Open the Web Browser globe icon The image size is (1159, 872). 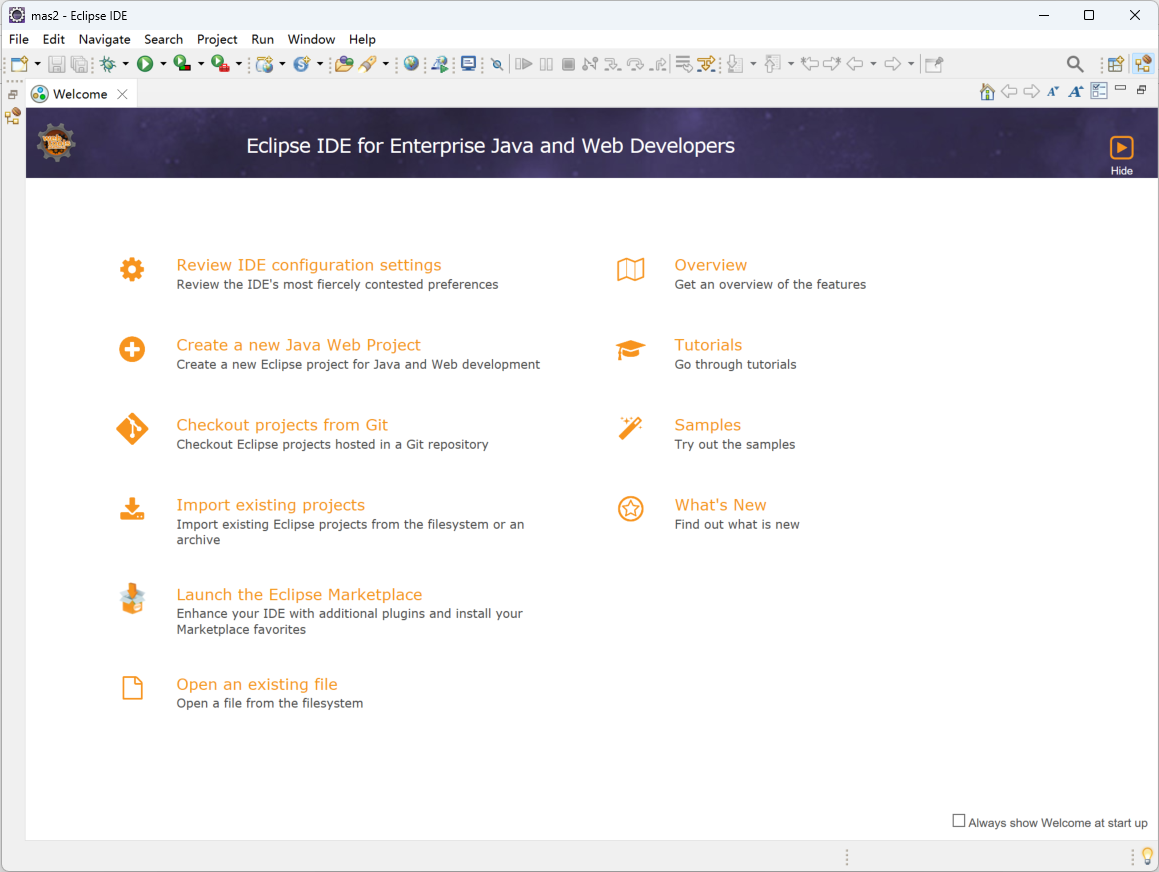coord(412,64)
